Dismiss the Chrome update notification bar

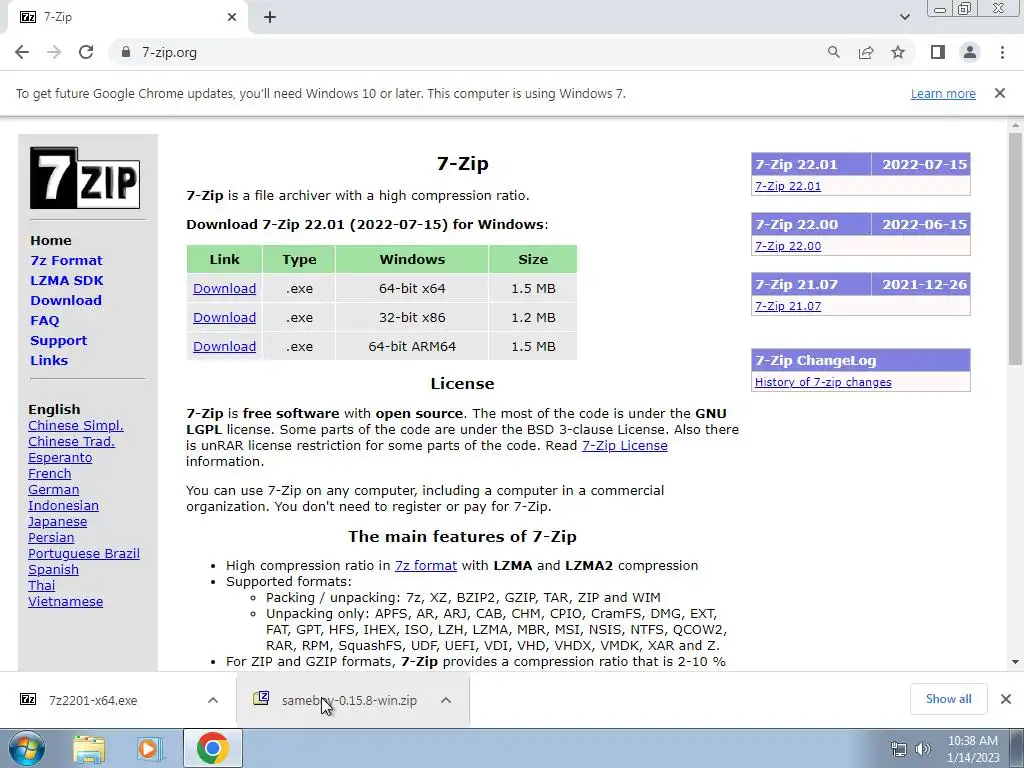tap(1000, 93)
